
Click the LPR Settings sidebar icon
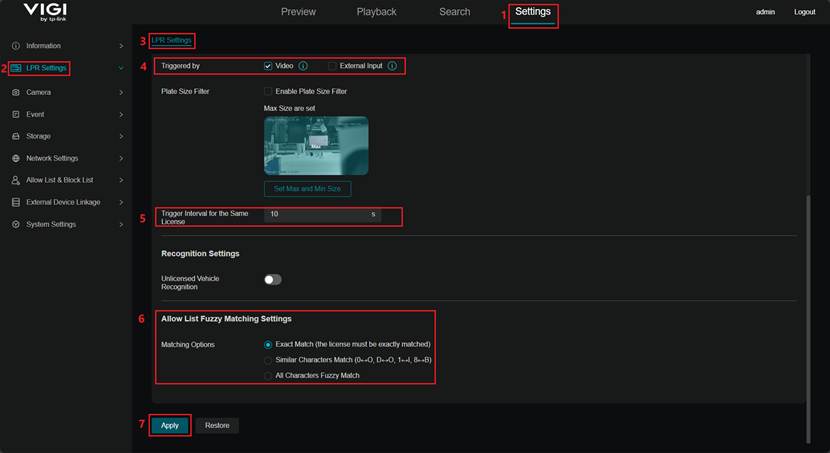coord(16,68)
